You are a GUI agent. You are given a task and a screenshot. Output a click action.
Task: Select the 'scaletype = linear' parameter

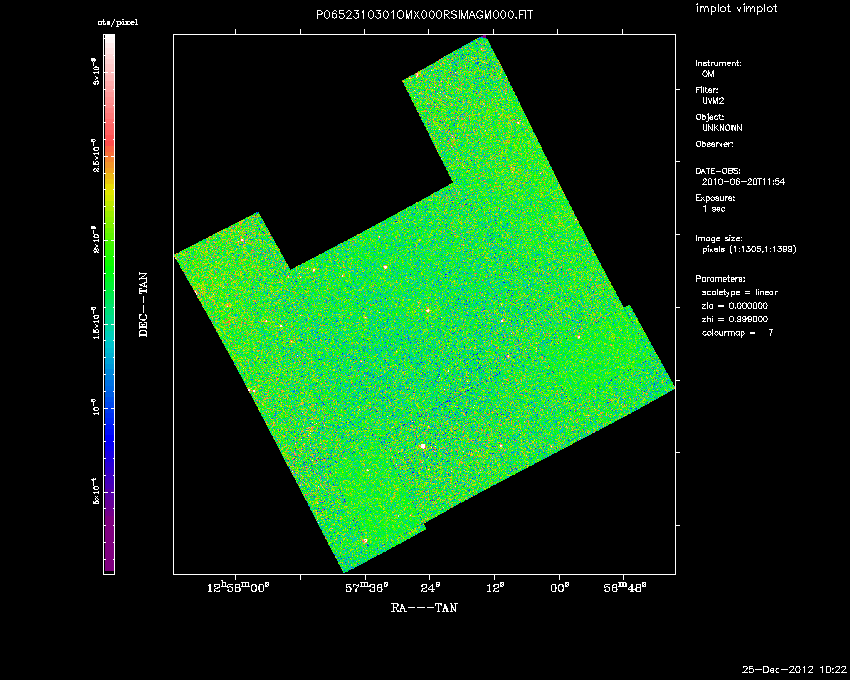point(739,292)
